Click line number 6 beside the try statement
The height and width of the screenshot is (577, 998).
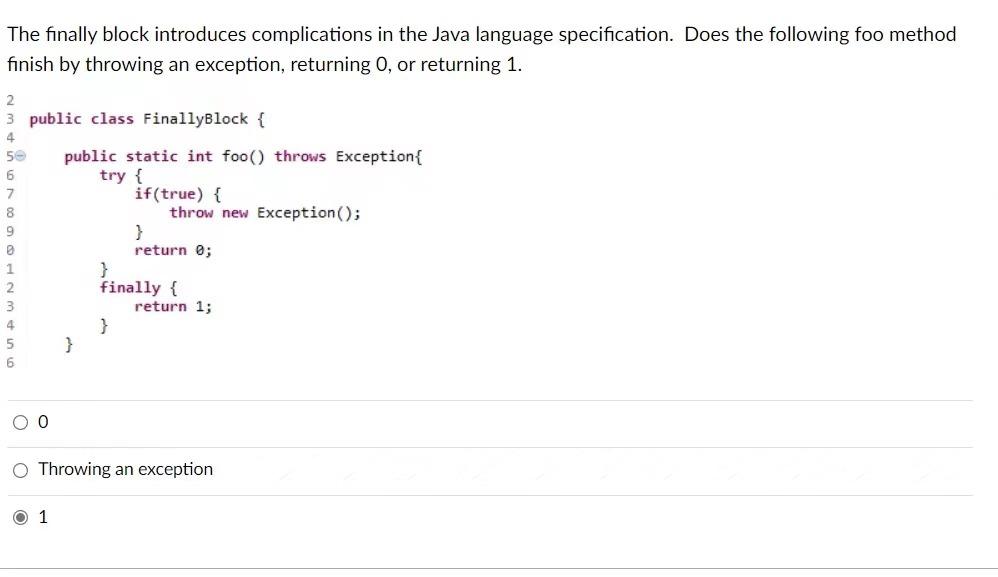[8, 175]
